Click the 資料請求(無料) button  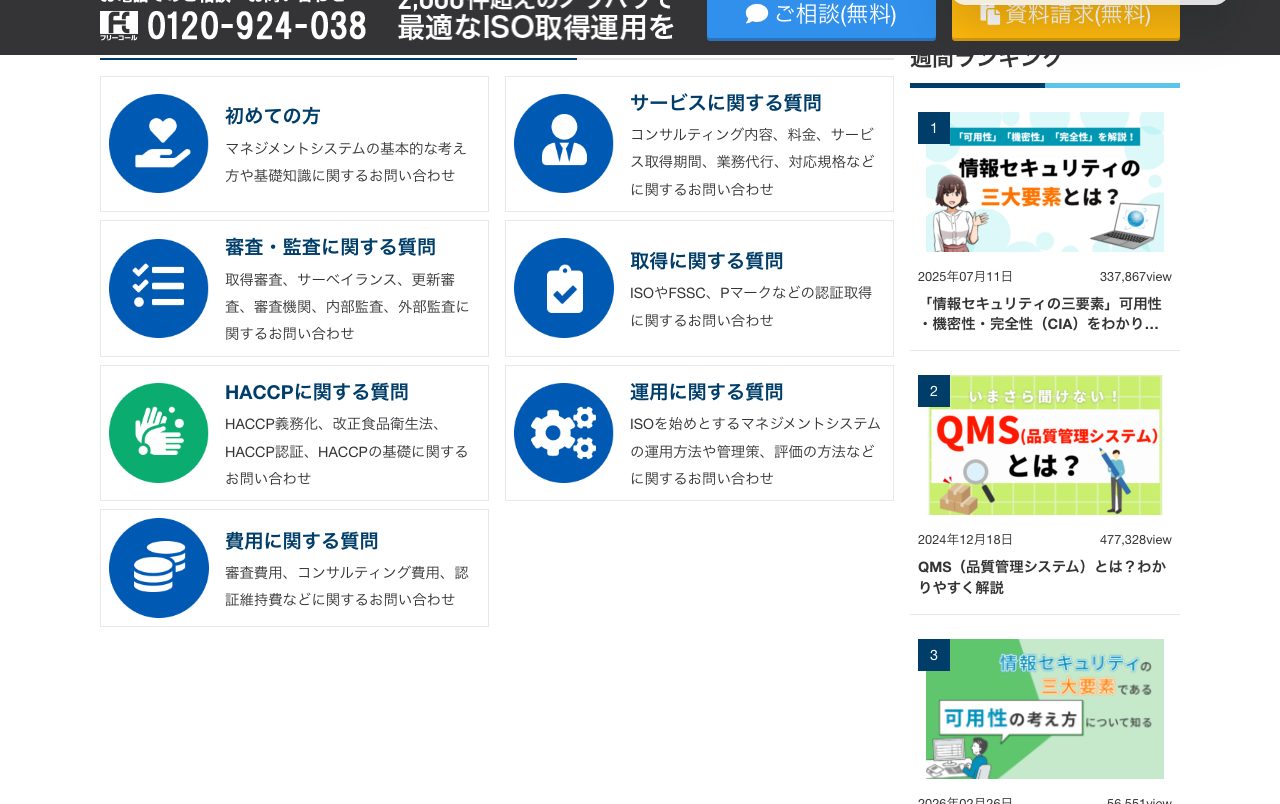click(x=1066, y=19)
